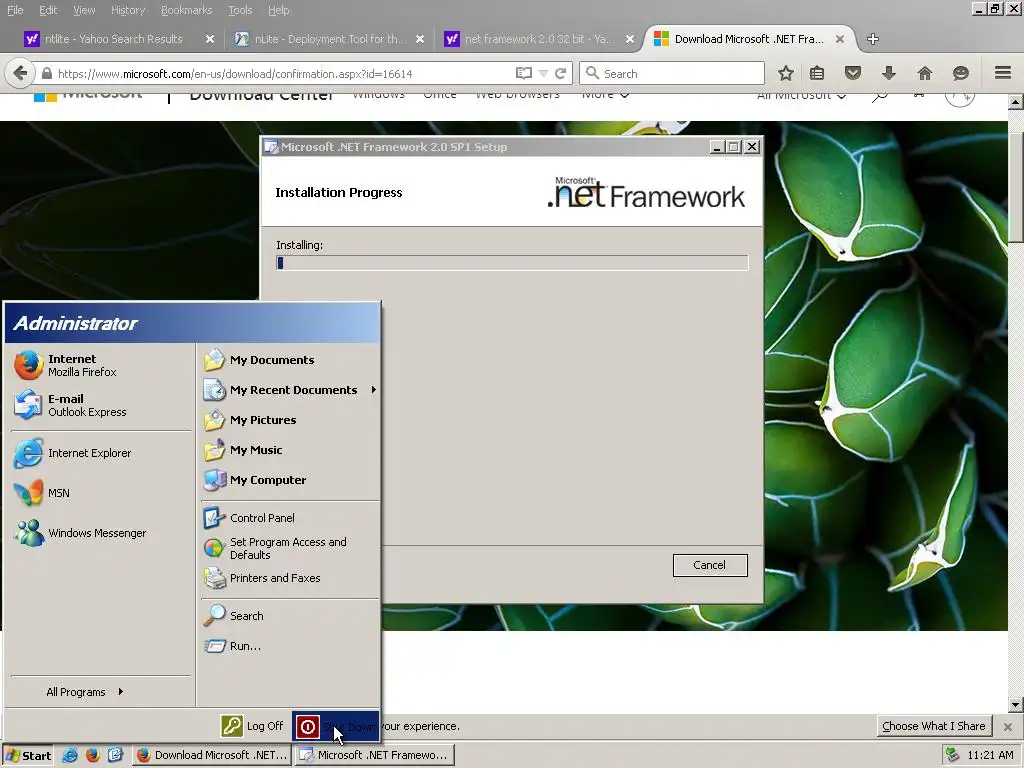The width and height of the screenshot is (1024, 768).
Task: Click the Hello chat smiley icon
Action: click(961, 73)
